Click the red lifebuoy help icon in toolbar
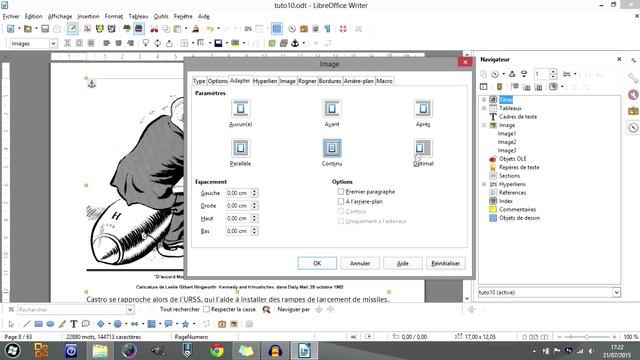The height and width of the screenshot is (360, 640). tap(343, 29)
